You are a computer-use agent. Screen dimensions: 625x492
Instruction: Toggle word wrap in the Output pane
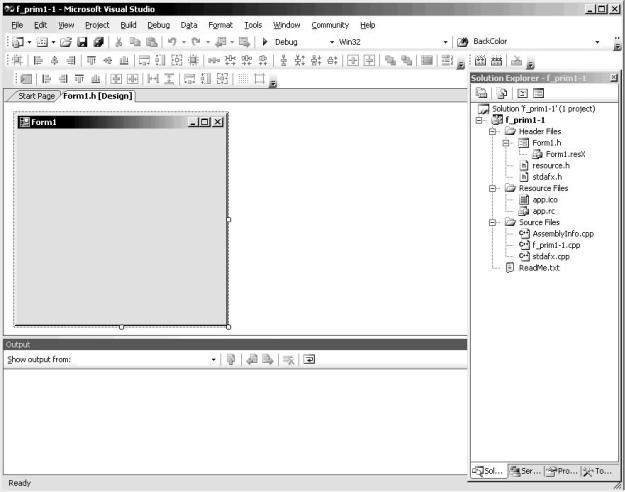coord(309,360)
